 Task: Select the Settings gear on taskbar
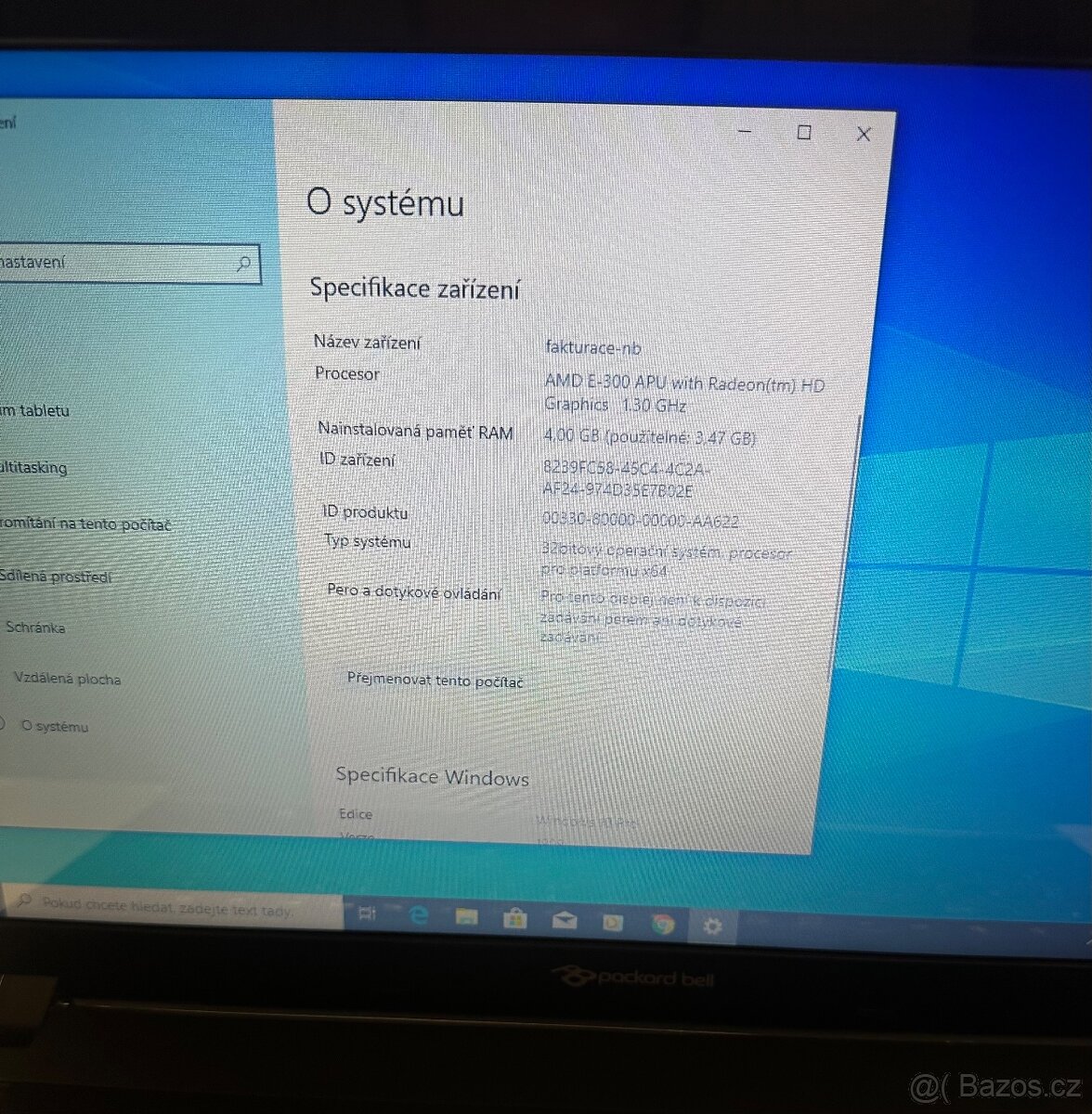click(x=712, y=926)
